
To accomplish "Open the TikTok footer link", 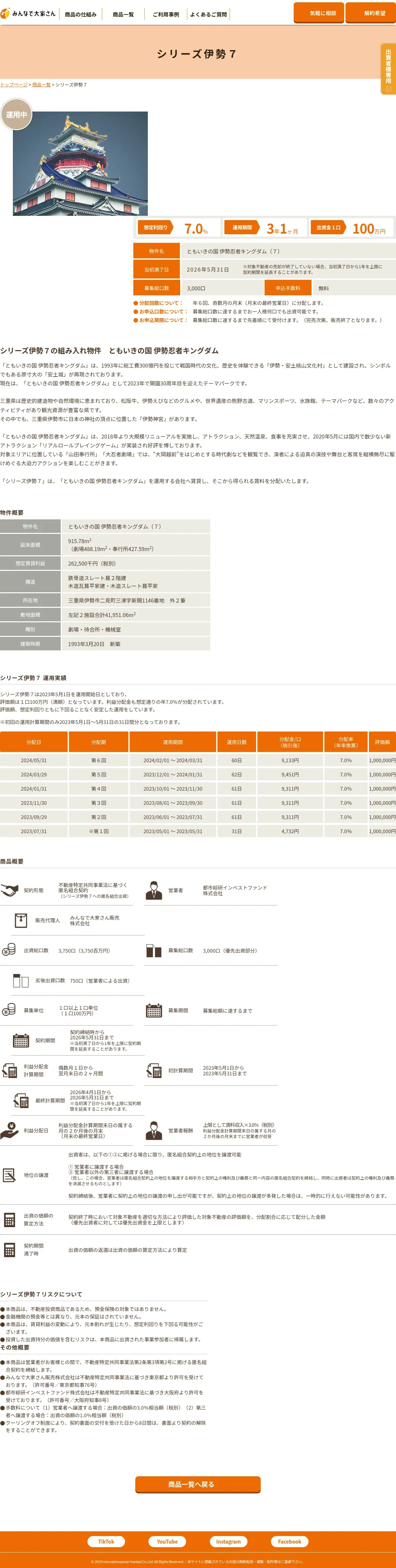I will pyautogui.click(x=107, y=1541).
